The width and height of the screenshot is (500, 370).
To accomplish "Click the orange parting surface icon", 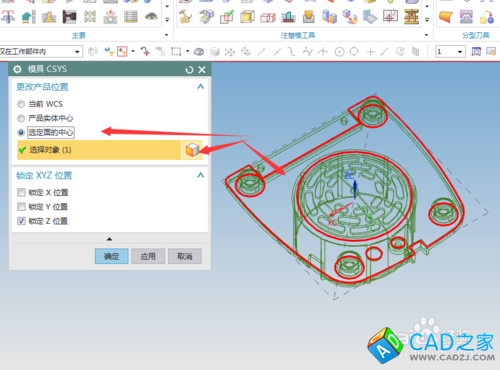I will pos(446,16).
